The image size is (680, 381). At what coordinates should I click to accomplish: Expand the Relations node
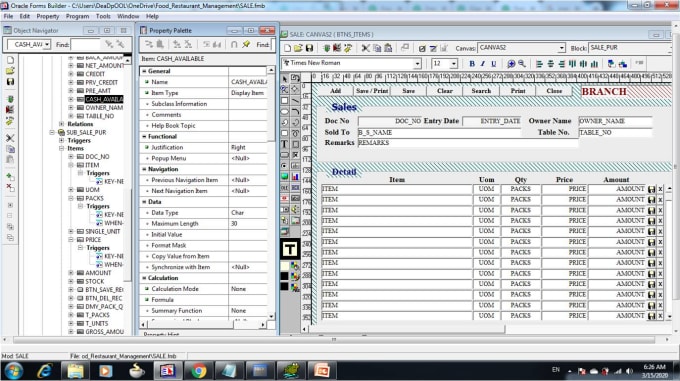click(x=62, y=124)
